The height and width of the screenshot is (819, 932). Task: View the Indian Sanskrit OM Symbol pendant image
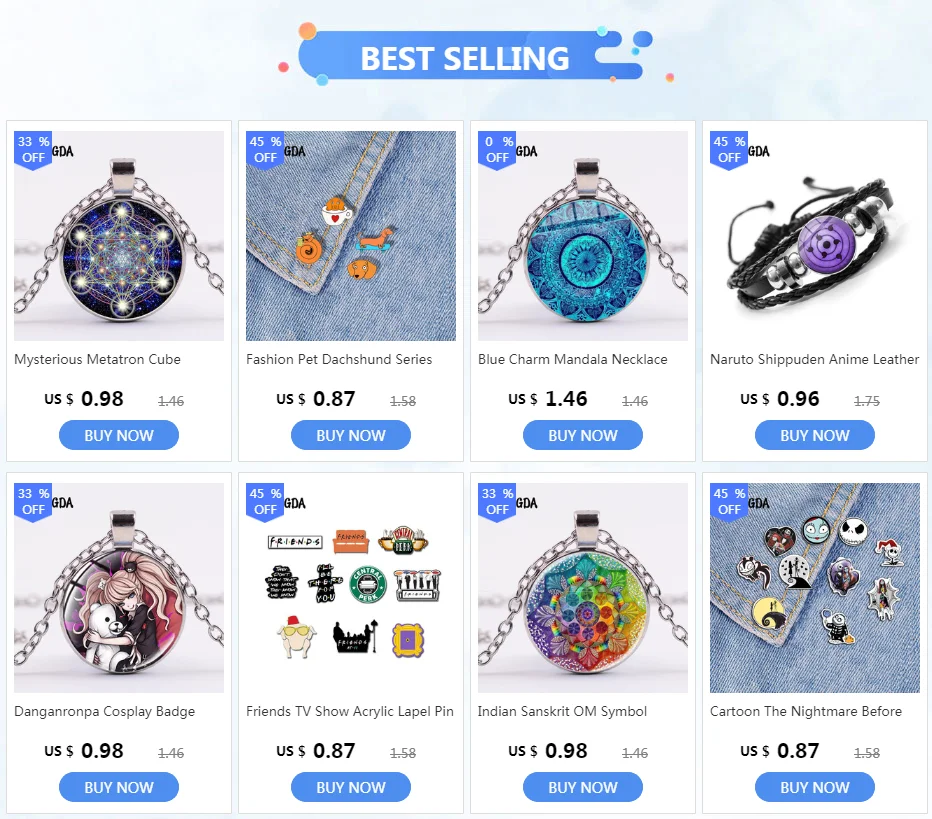pos(582,588)
